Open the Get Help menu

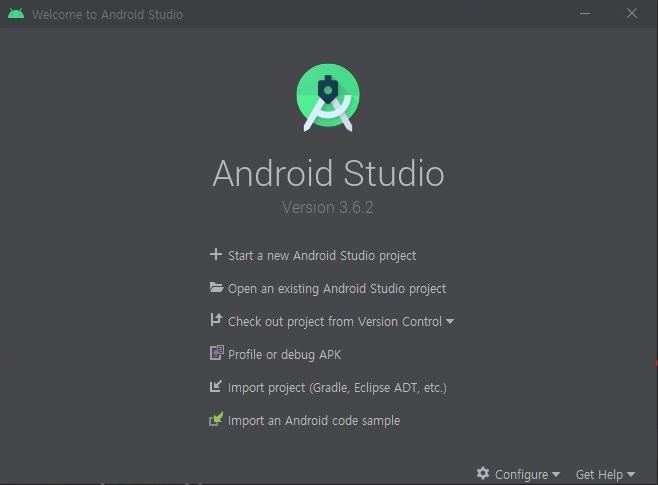click(x=605, y=475)
